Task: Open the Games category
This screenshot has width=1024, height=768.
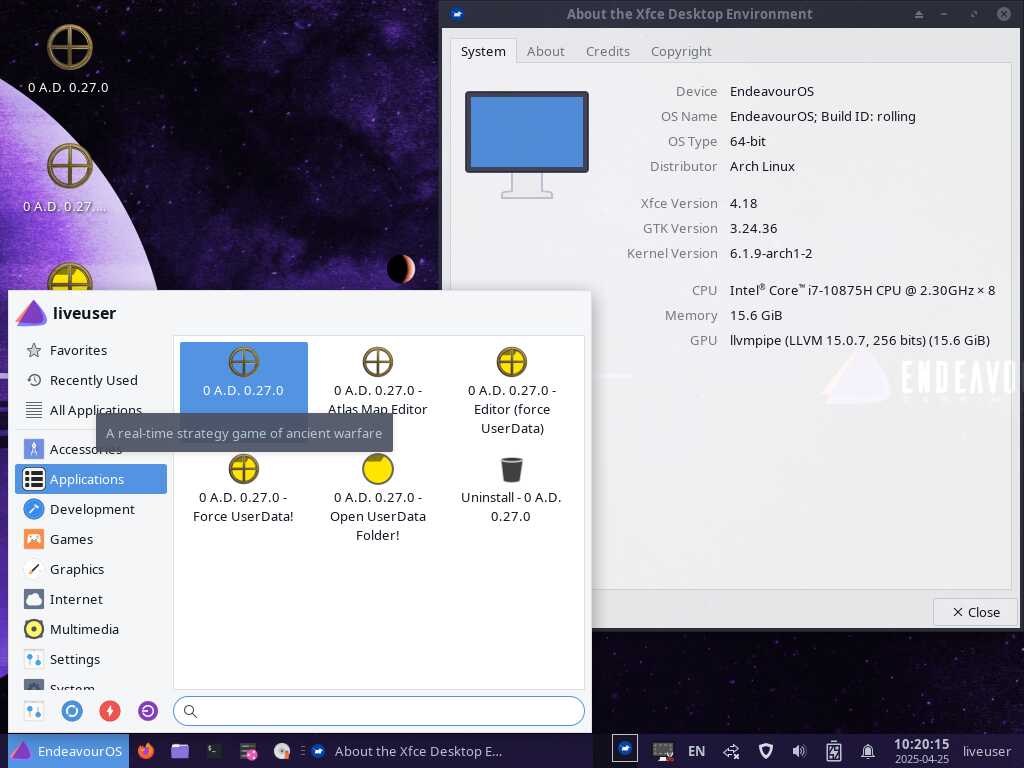Action: click(91, 539)
